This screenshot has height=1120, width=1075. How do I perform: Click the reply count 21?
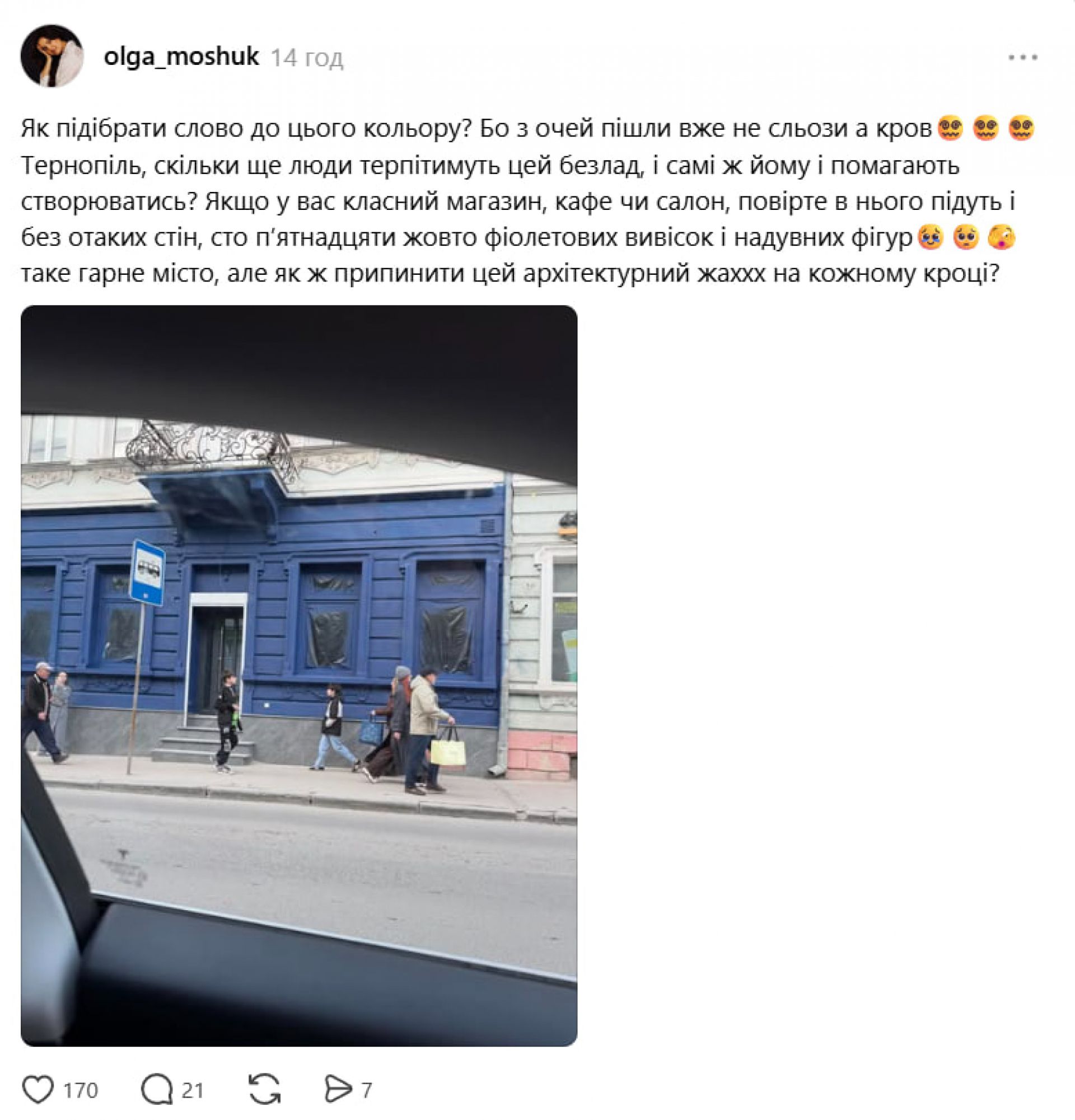pyautogui.click(x=193, y=1090)
